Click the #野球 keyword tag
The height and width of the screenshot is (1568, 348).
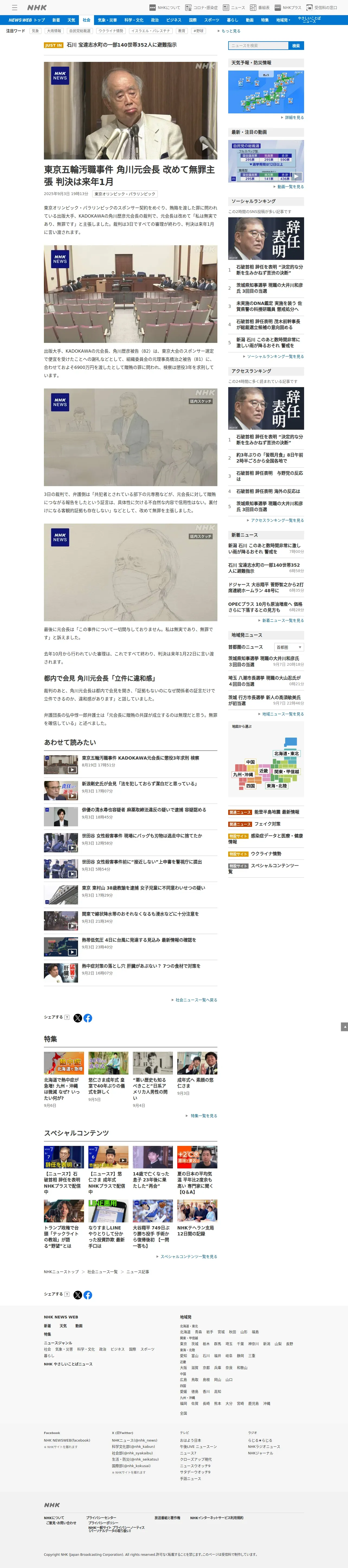[198, 30]
